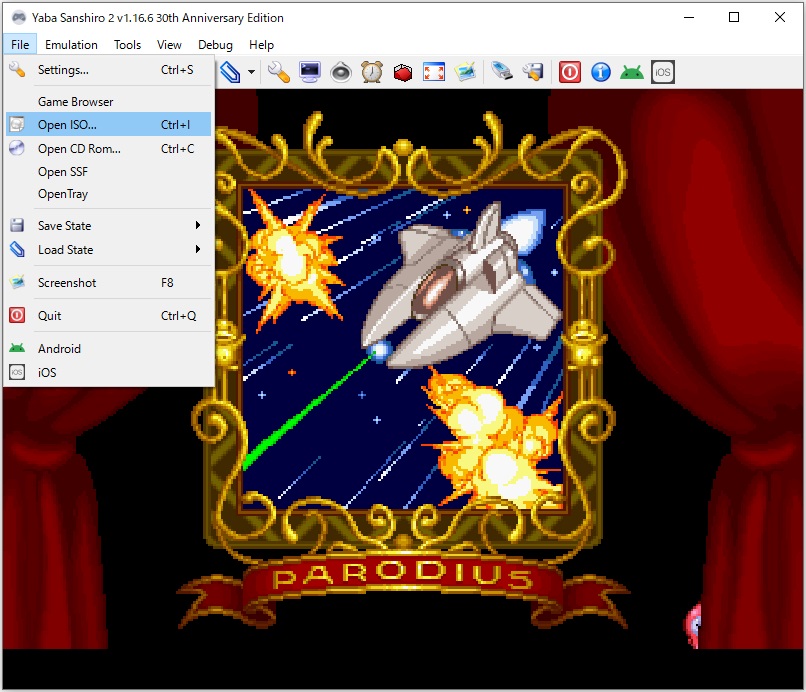Choose Quit in the File menu
The width and height of the screenshot is (806, 692).
tap(108, 316)
